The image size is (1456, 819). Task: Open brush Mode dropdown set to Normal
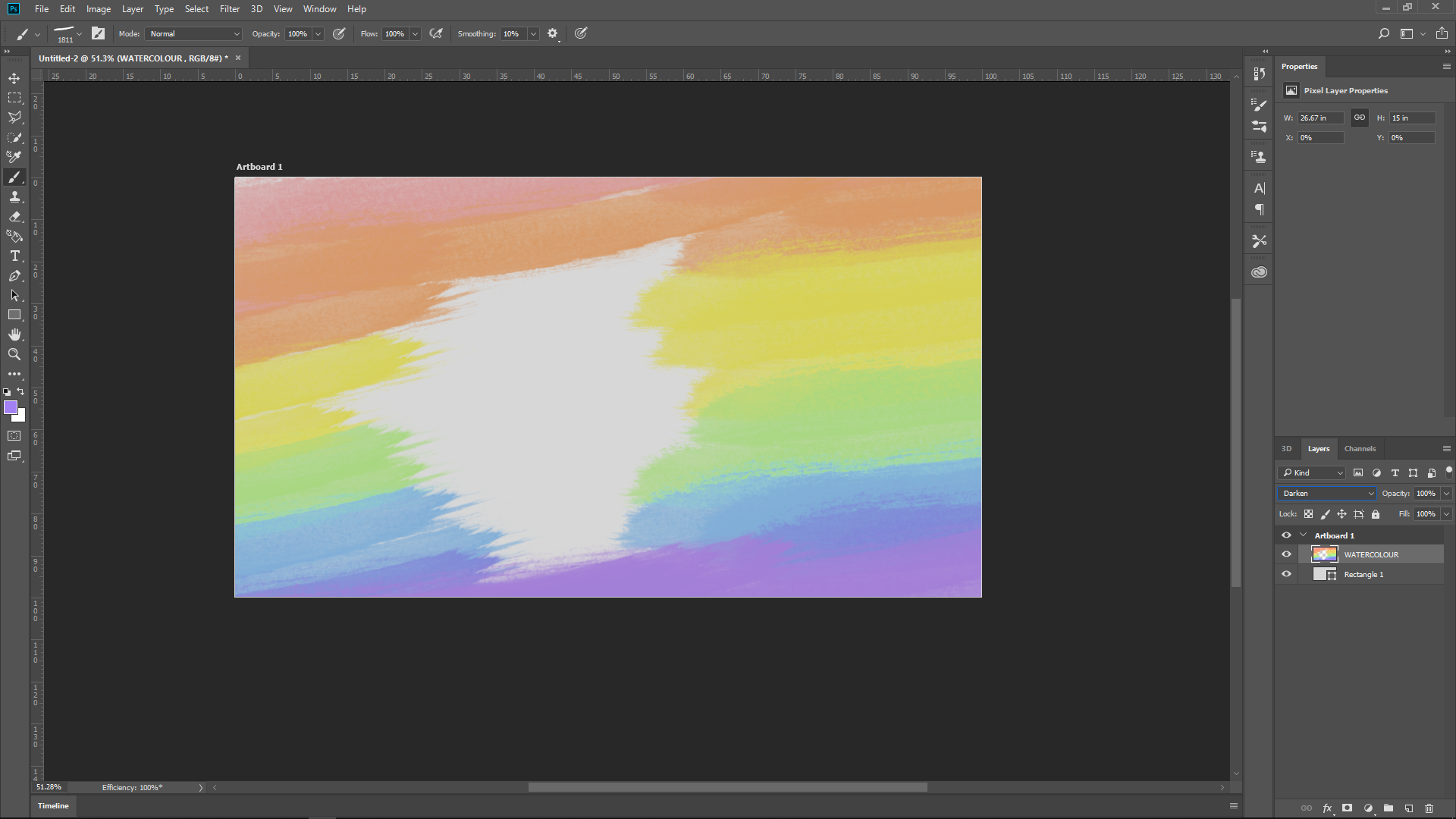194,33
